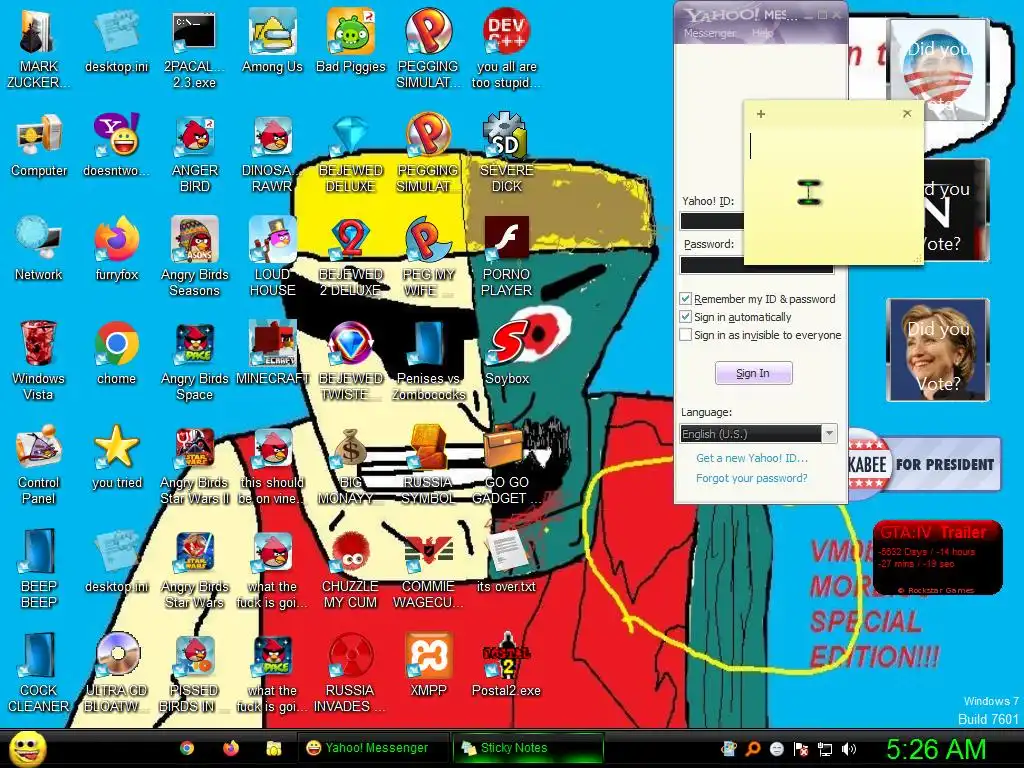
Task: Open the PORNO PLAYER Flash icon
Action: [507, 256]
